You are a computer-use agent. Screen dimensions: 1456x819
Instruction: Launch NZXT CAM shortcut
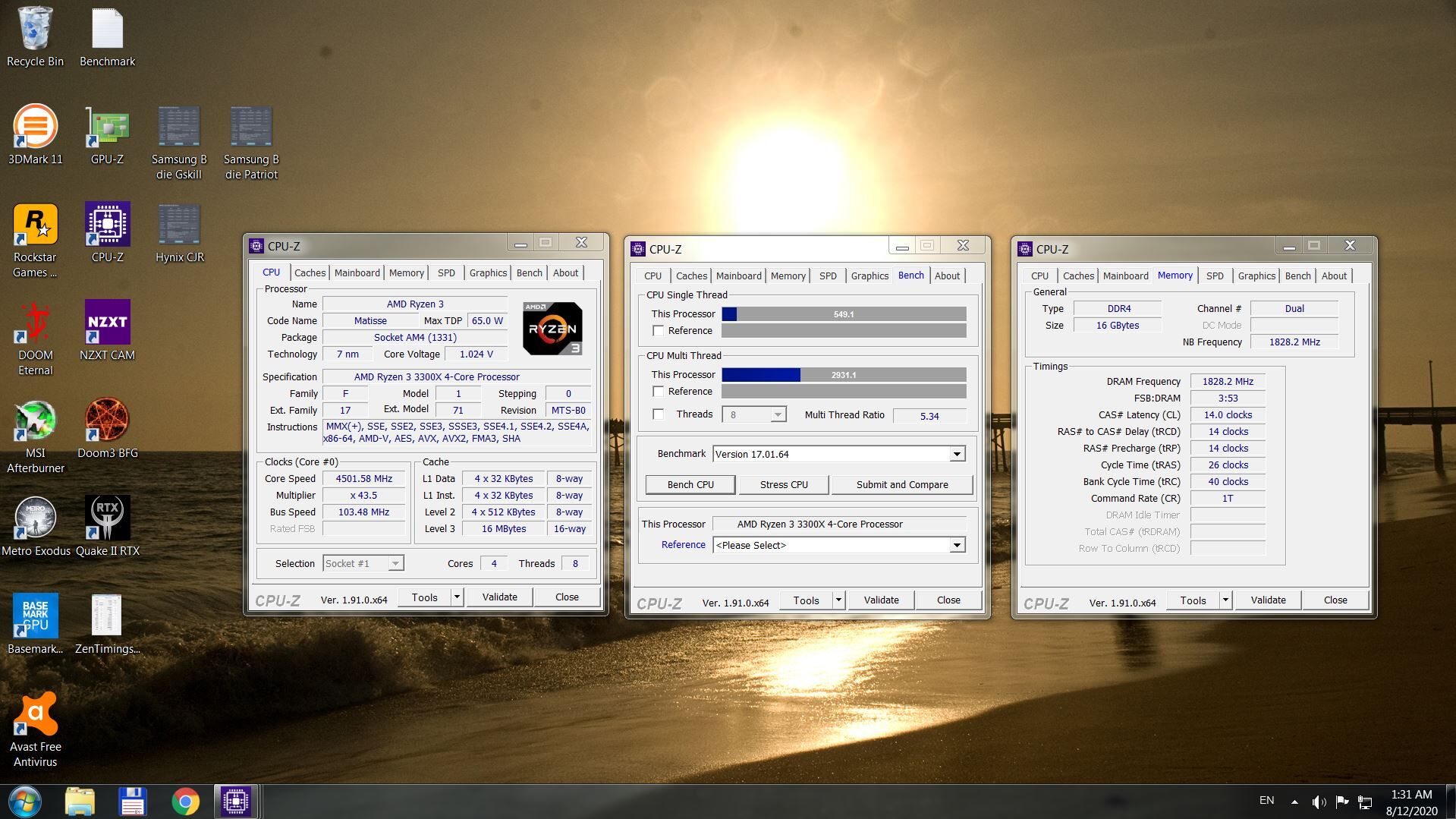point(107,330)
